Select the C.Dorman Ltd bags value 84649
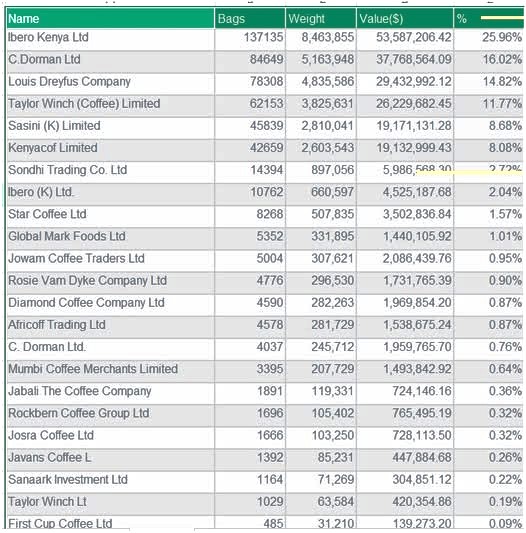The width and height of the screenshot is (526, 533). [x=250, y=59]
